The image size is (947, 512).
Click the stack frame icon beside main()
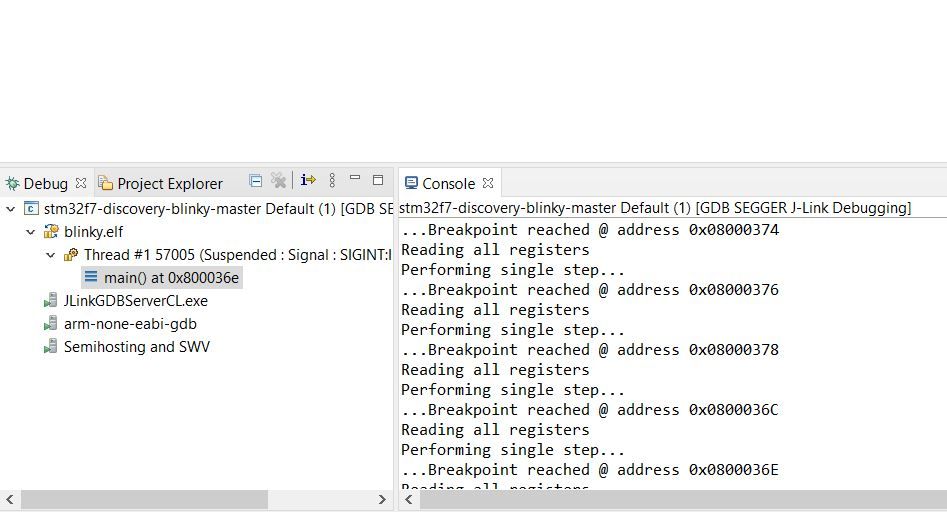91,277
